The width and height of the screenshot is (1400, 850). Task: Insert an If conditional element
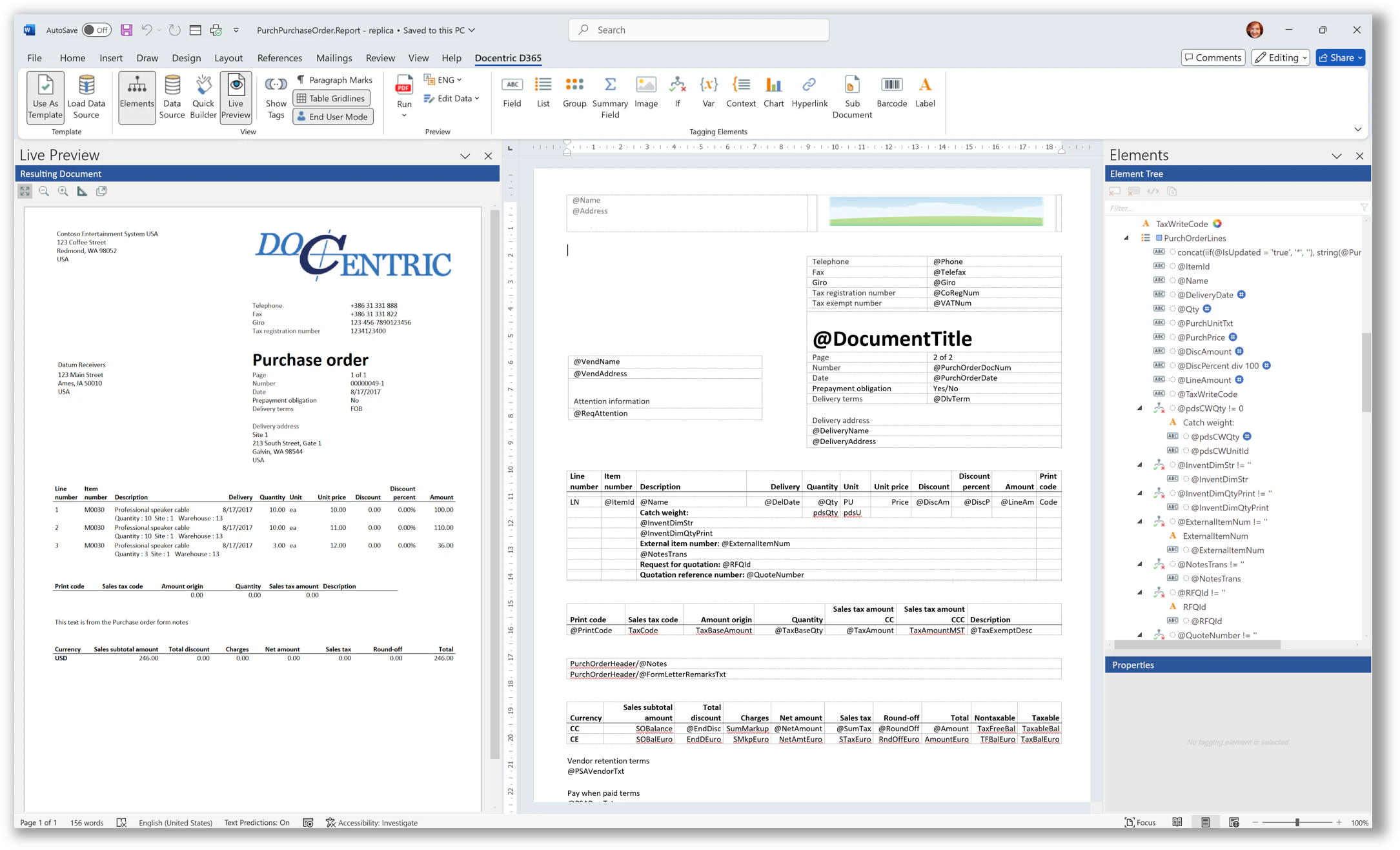pyautogui.click(x=677, y=94)
